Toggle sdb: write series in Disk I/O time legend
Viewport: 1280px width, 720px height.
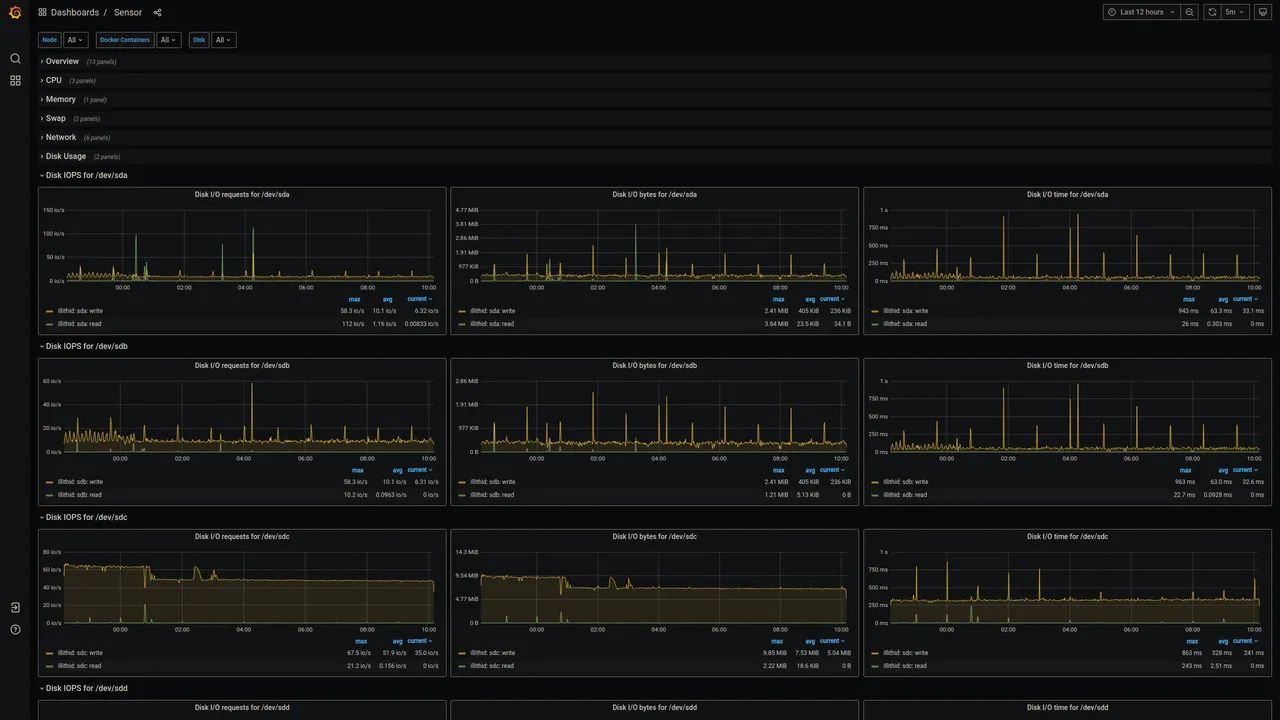[906, 482]
